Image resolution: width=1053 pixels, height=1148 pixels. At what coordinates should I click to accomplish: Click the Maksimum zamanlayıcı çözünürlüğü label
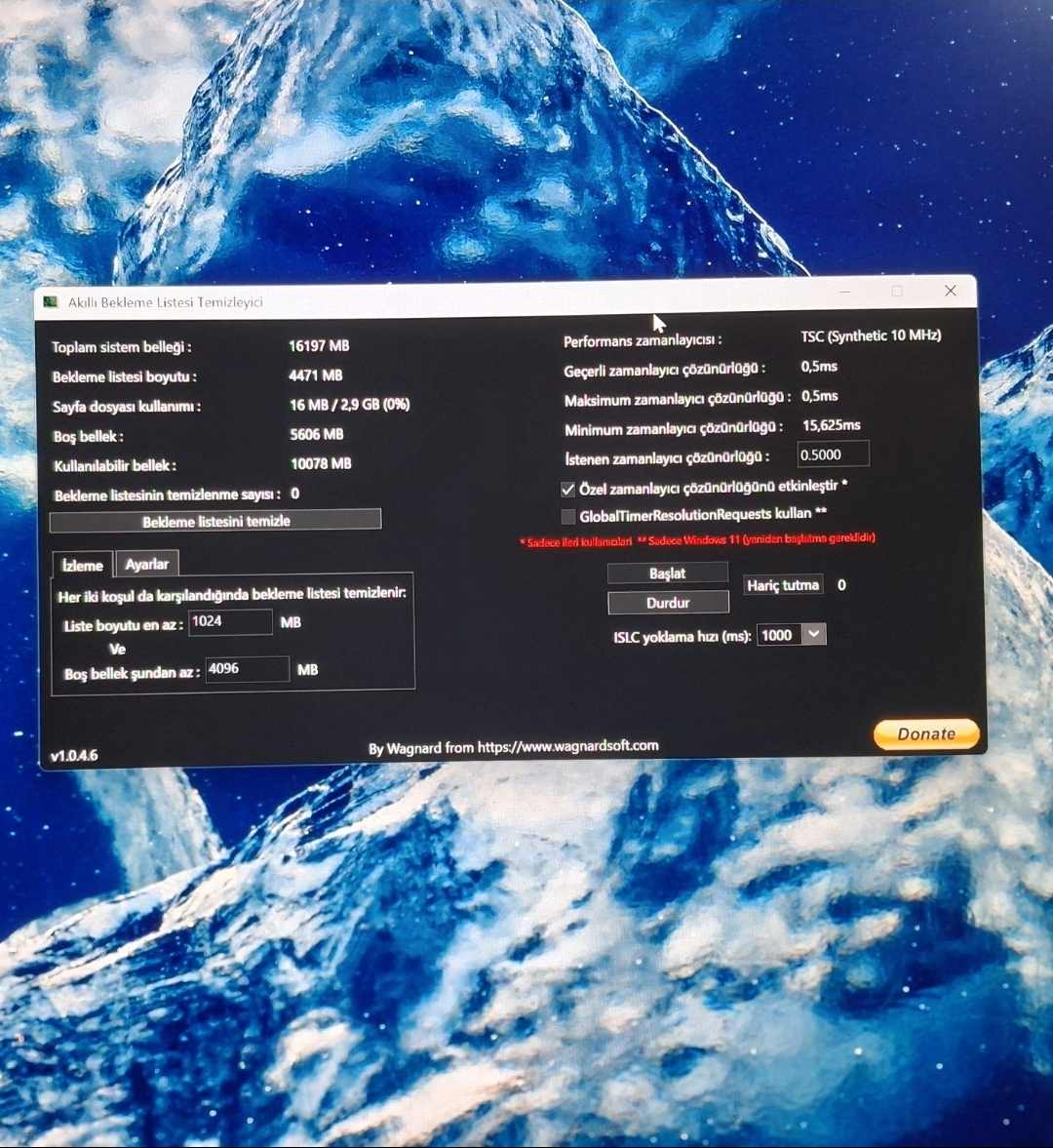[678, 400]
